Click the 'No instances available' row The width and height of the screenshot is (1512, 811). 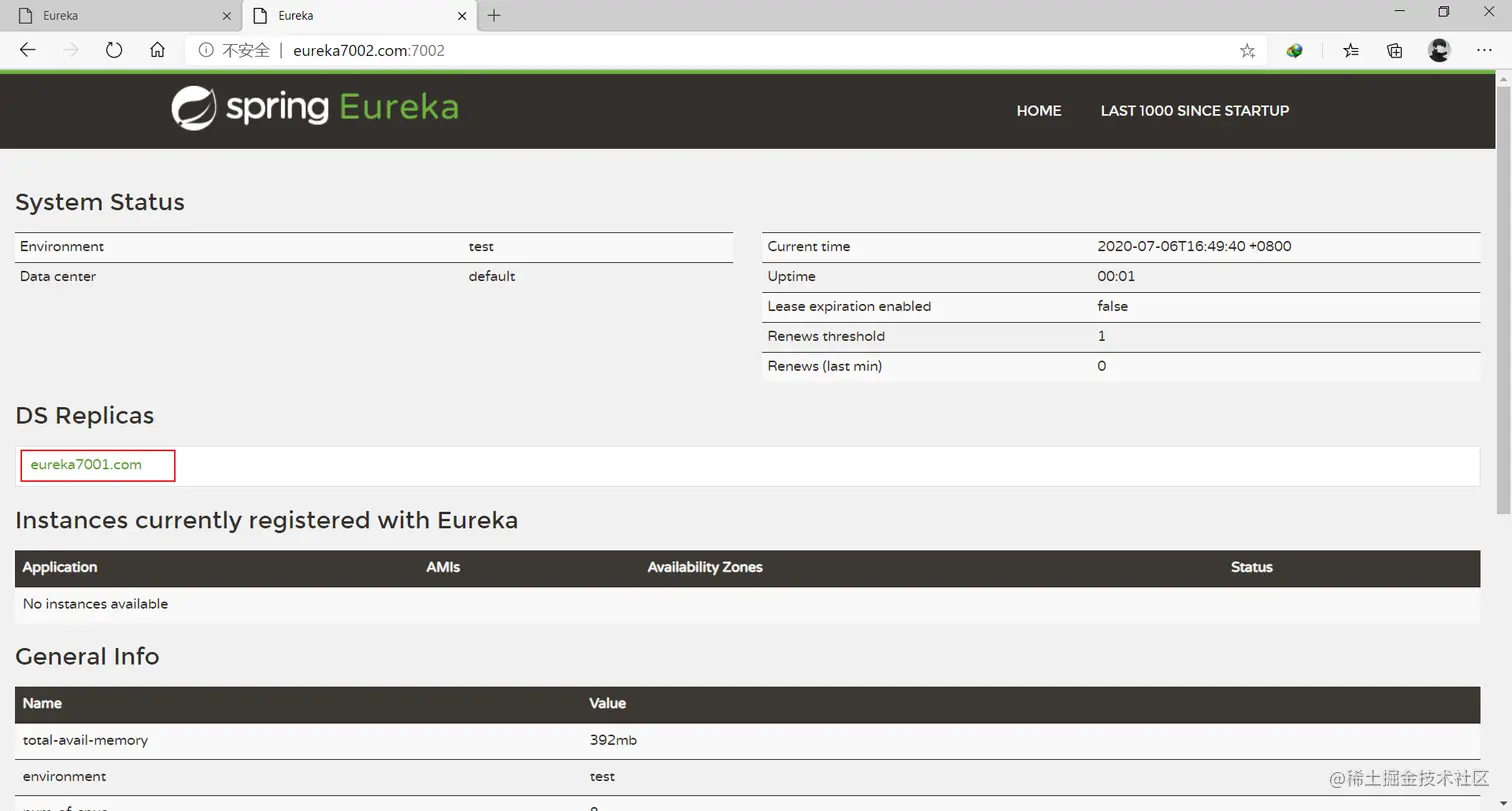click(747, 604)
